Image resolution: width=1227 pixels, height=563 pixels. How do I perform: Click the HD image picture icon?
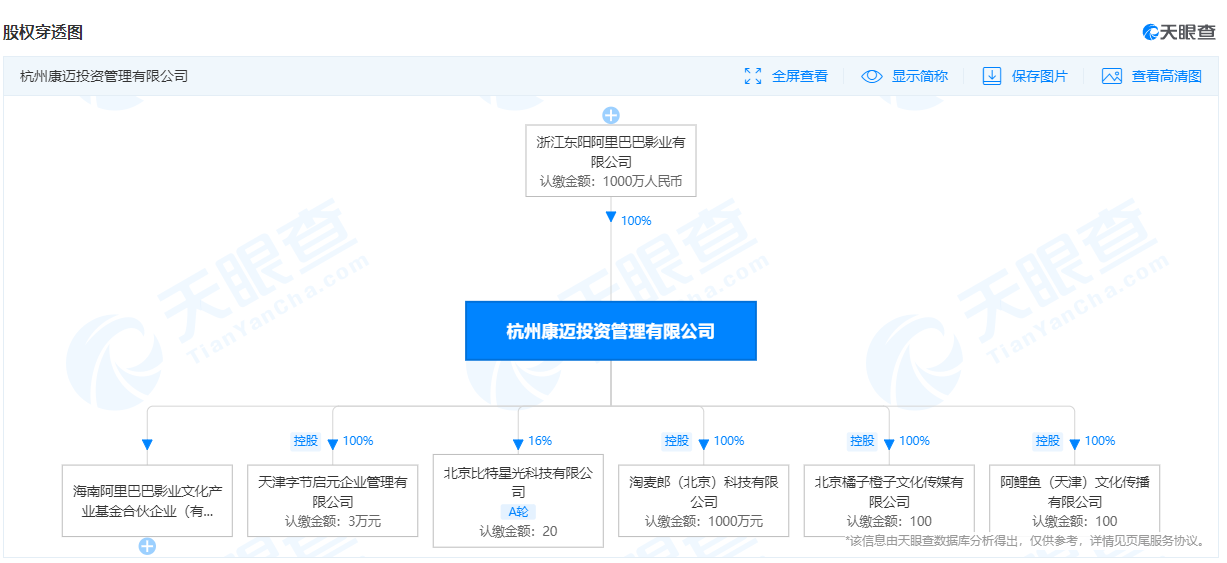pyautogui.click(x=1111, y=76)
